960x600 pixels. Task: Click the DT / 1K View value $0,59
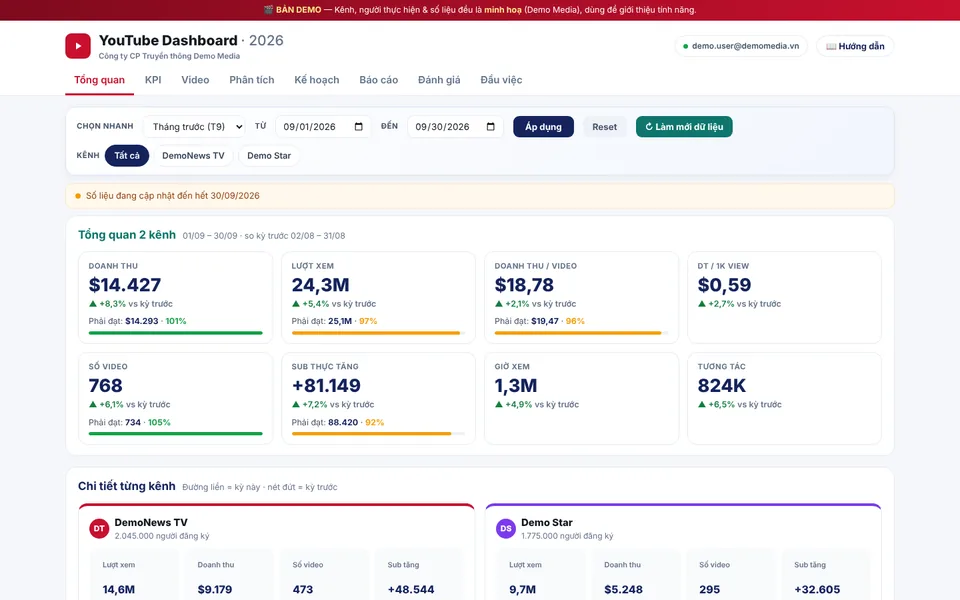pos(724,285)
